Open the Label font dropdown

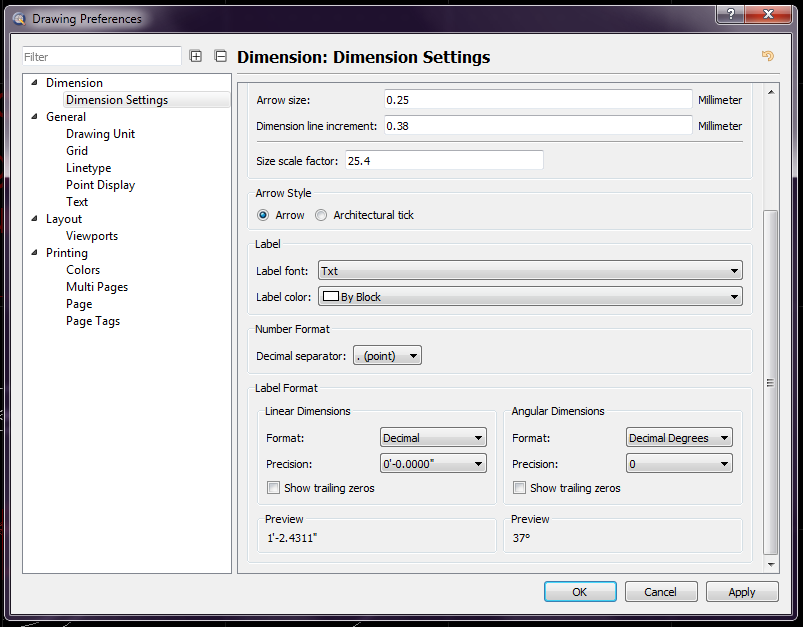click(x=530, y=270)
